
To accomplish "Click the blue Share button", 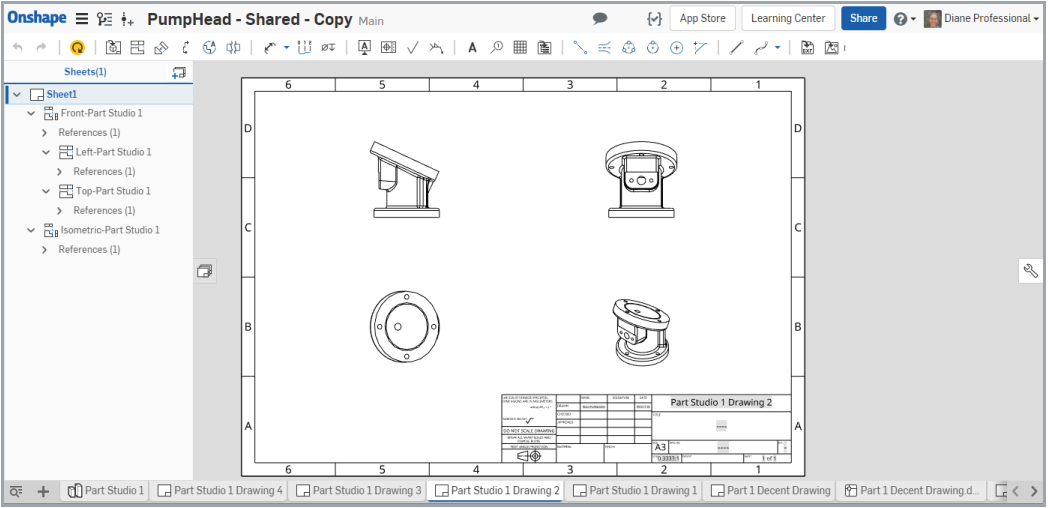I will 862,18.
